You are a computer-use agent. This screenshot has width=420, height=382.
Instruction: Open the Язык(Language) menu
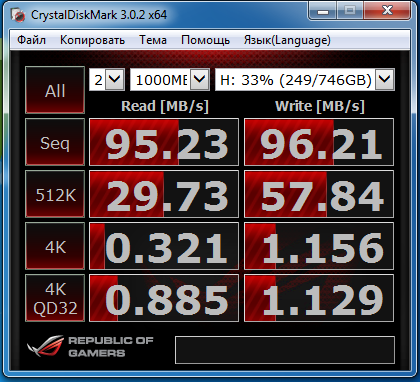pos(287,40)
